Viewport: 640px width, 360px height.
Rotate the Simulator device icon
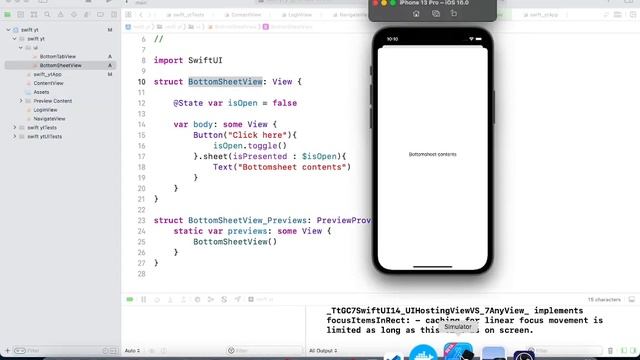click(x=454, y=13)
